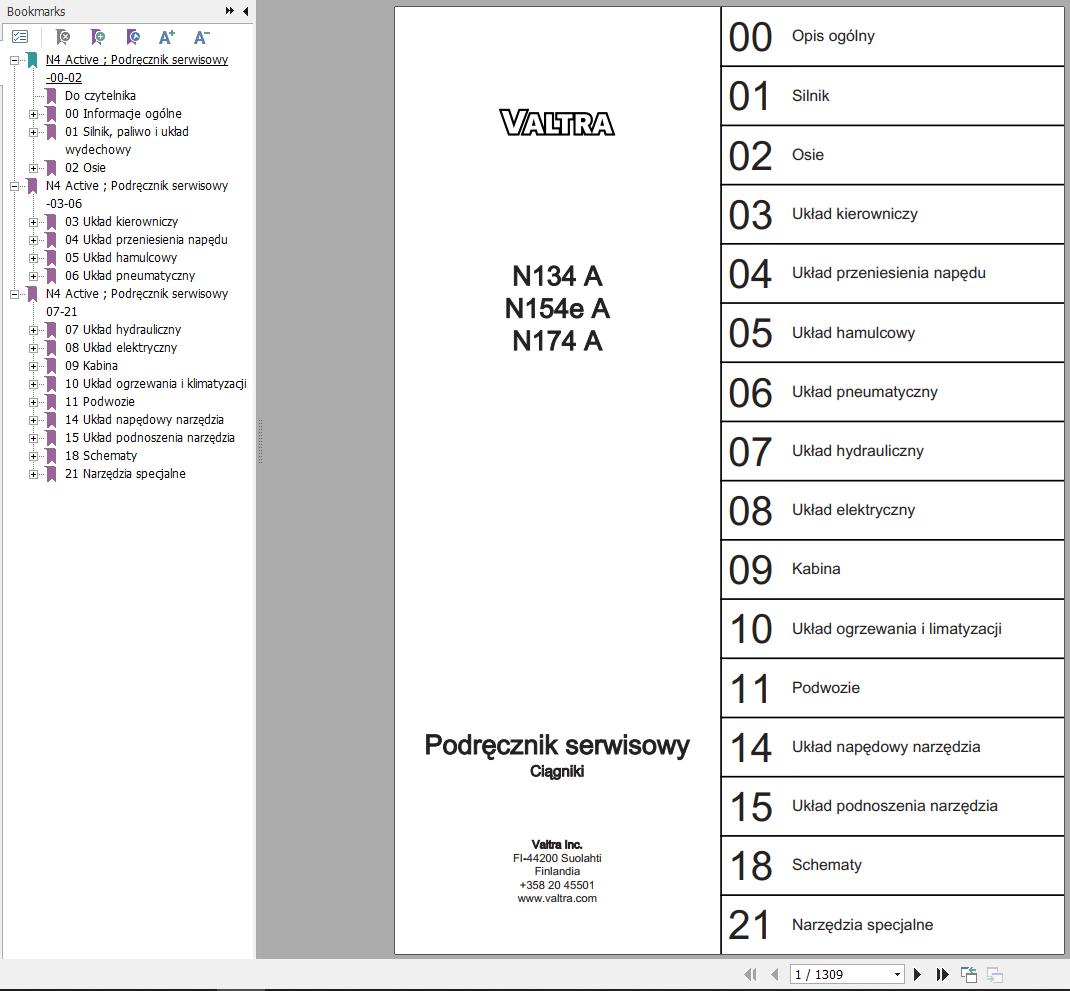Click the previous view icon

968,973
